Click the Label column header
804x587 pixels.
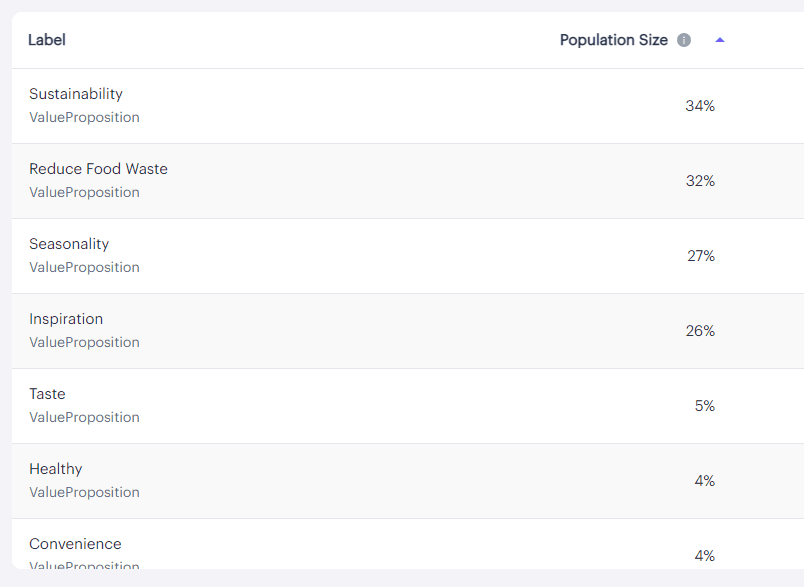47,40
